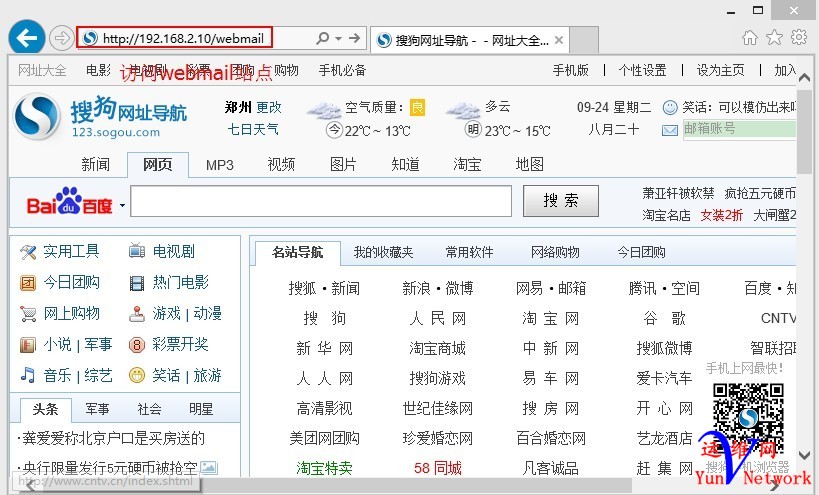Click the 小说 book icon

pos(28,345)
